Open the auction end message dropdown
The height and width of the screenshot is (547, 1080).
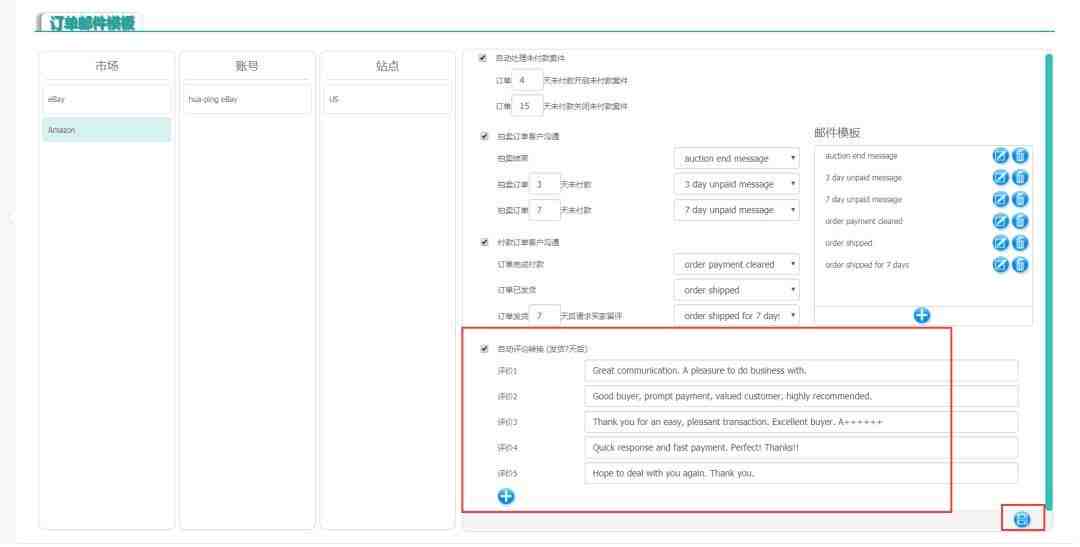click(736, 158)
